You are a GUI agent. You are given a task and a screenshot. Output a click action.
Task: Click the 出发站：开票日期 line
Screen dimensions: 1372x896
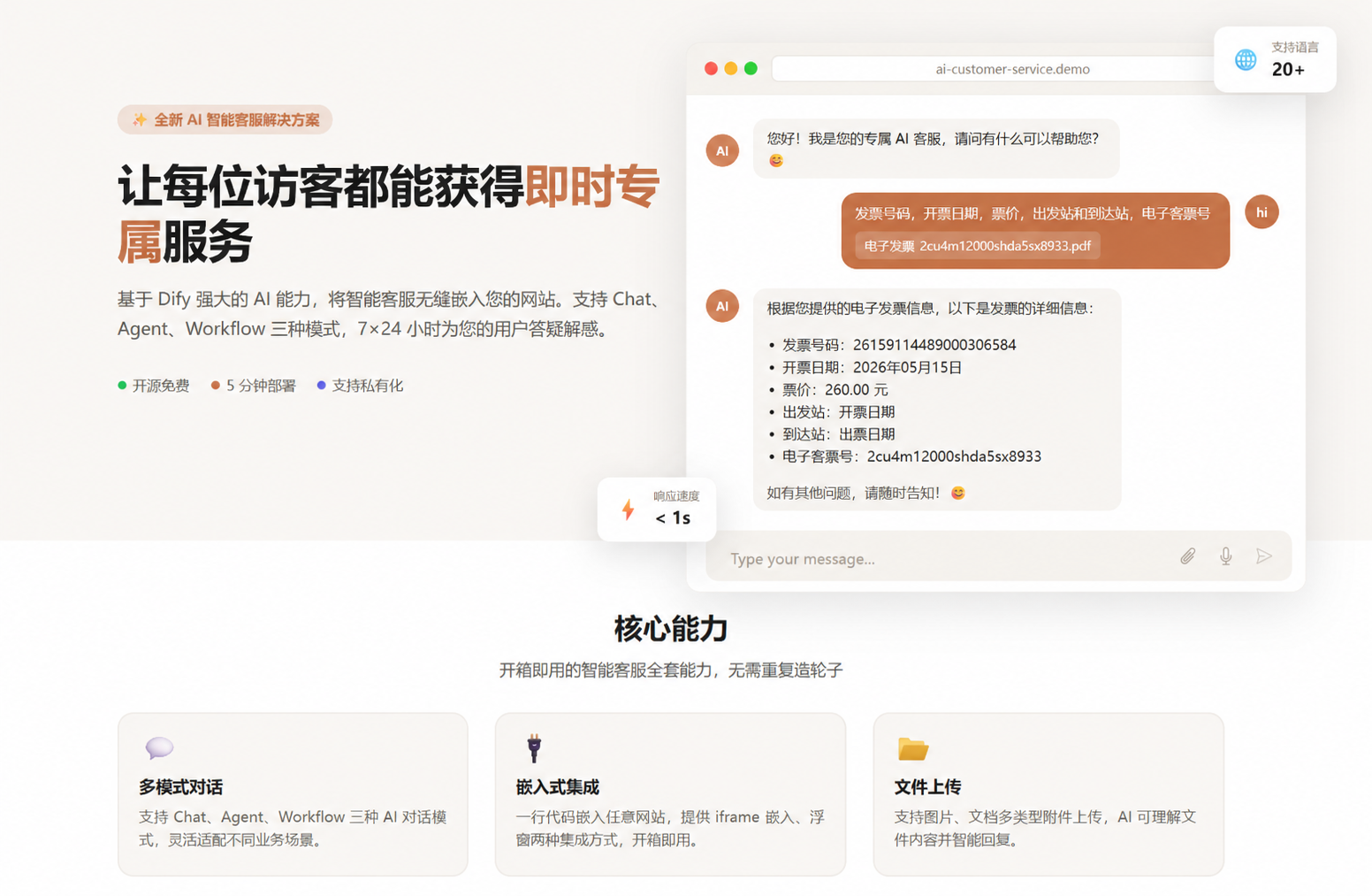pos(838,412)
